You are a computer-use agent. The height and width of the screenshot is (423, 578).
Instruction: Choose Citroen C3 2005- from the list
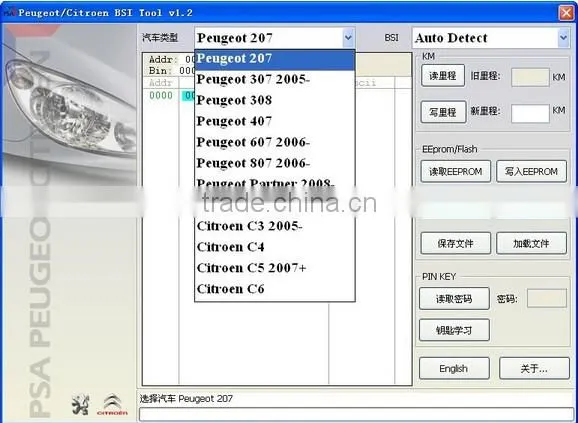(275, 227)
